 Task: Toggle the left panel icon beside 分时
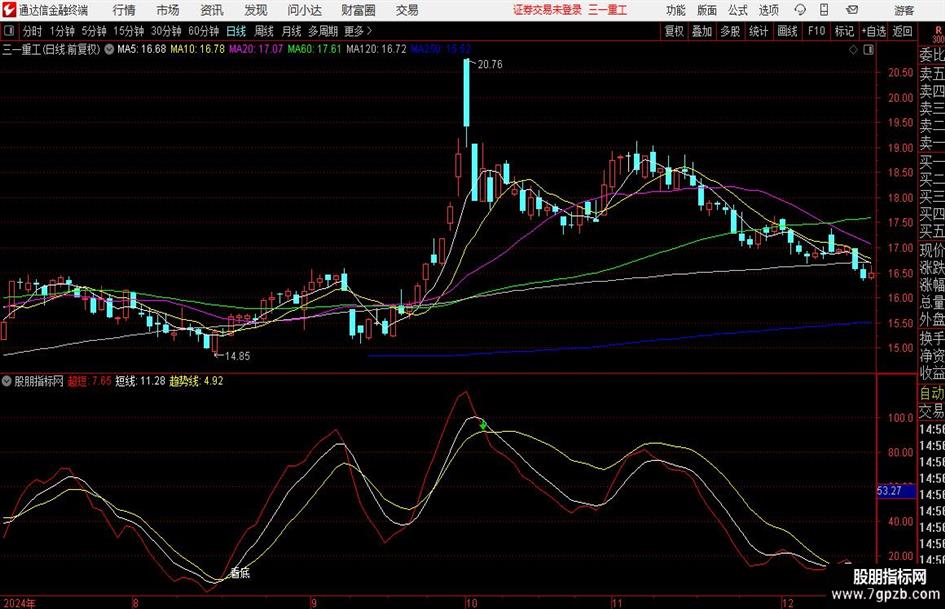click(x=9, y=31)
